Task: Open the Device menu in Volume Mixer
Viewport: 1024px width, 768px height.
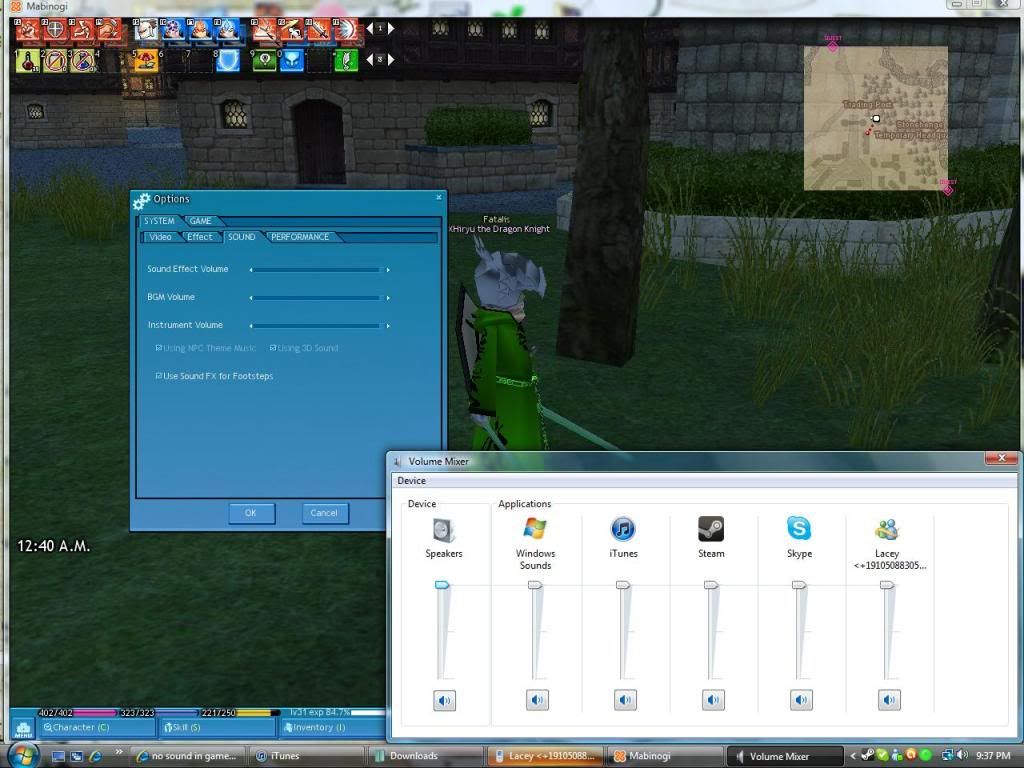Action: click(x=411, y=481)
